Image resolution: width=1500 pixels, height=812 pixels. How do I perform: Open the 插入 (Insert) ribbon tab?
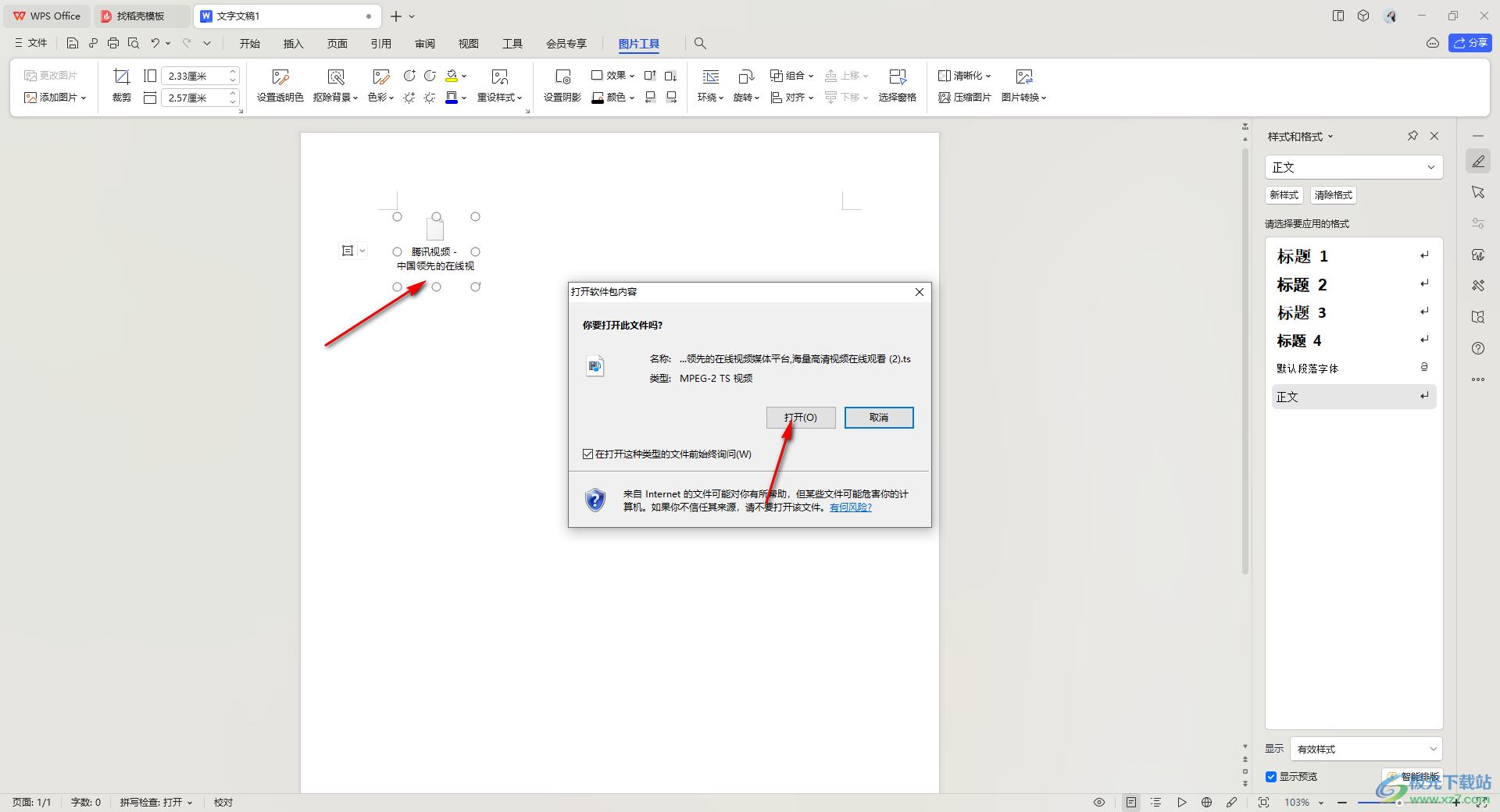(294, 44)
